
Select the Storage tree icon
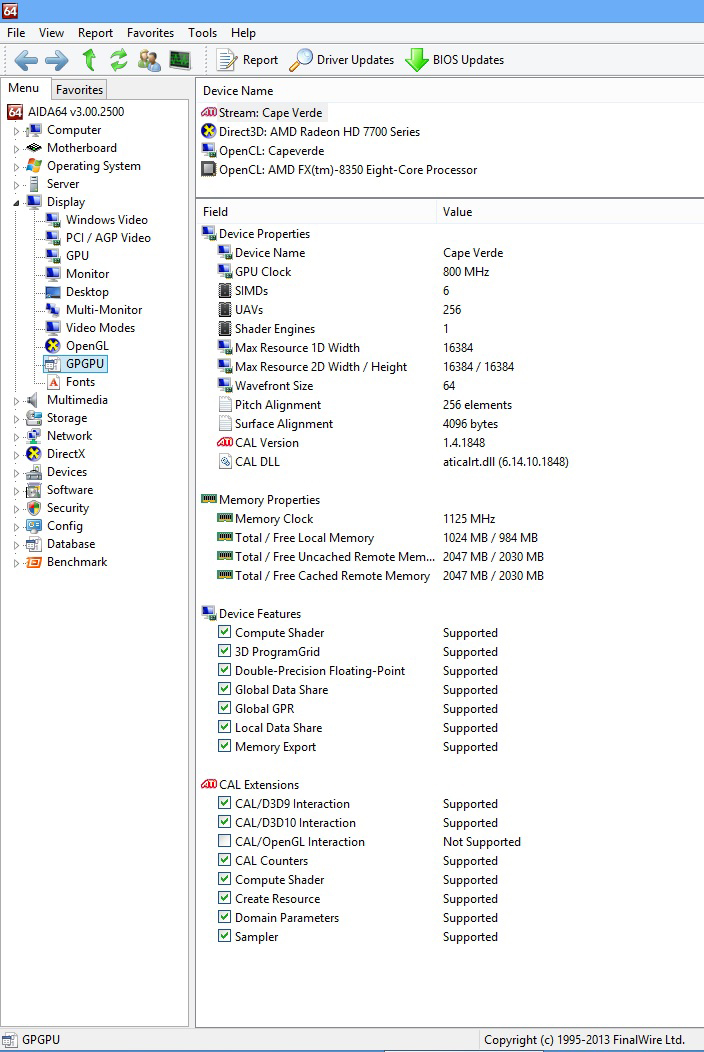coord(34,418)
